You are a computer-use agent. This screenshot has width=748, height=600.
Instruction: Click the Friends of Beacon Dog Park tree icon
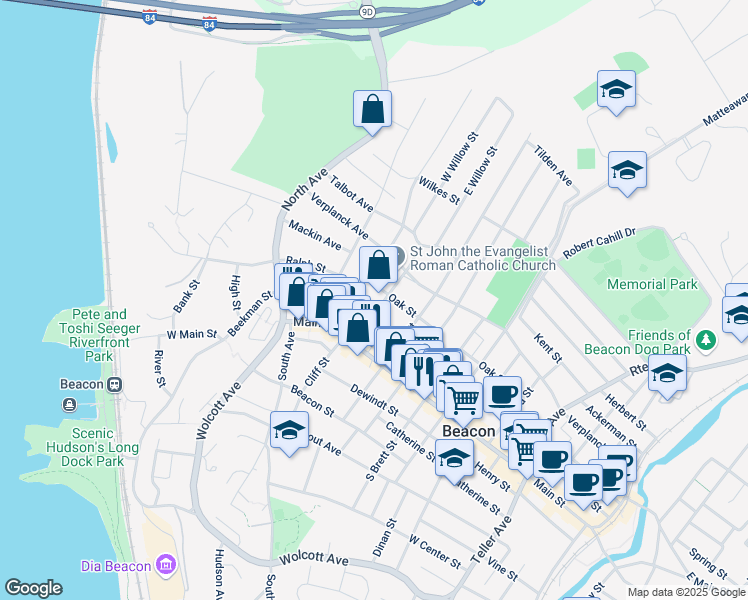coord(706,341)
